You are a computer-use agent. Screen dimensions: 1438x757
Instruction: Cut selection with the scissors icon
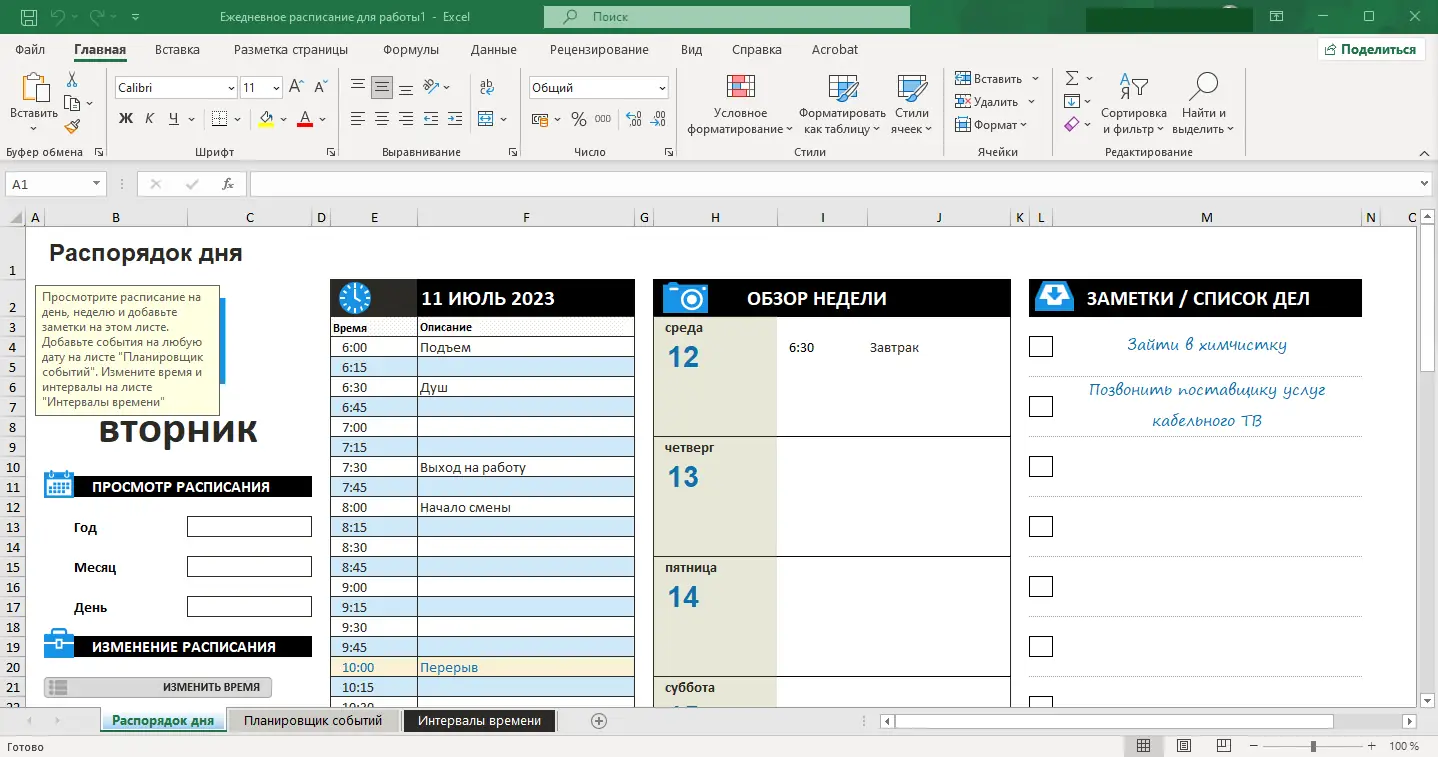tap(72, 80)
